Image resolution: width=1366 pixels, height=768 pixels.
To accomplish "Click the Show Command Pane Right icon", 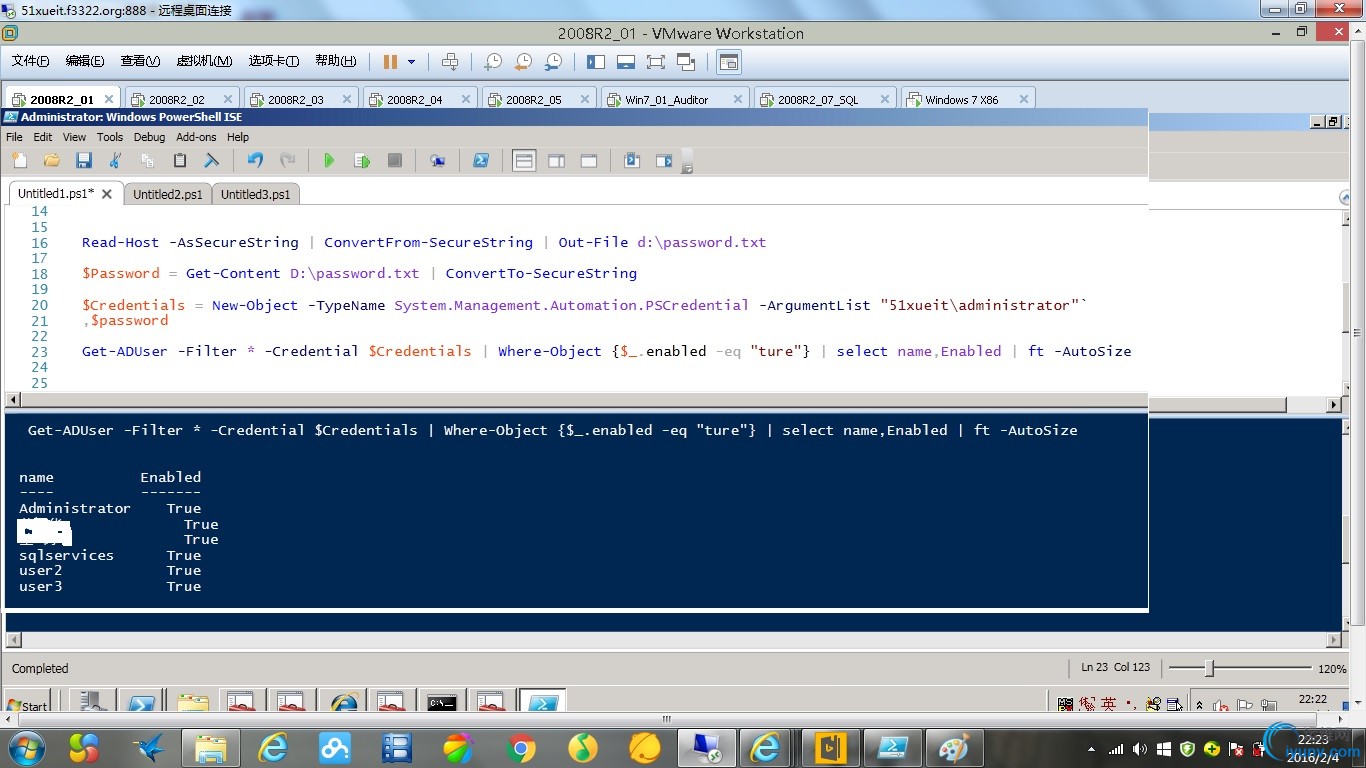I will [664, 161].
